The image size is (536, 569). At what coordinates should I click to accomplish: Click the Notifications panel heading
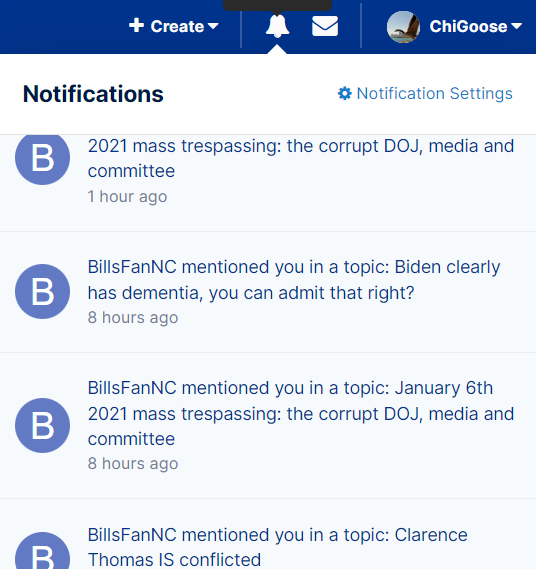[93, 94]
